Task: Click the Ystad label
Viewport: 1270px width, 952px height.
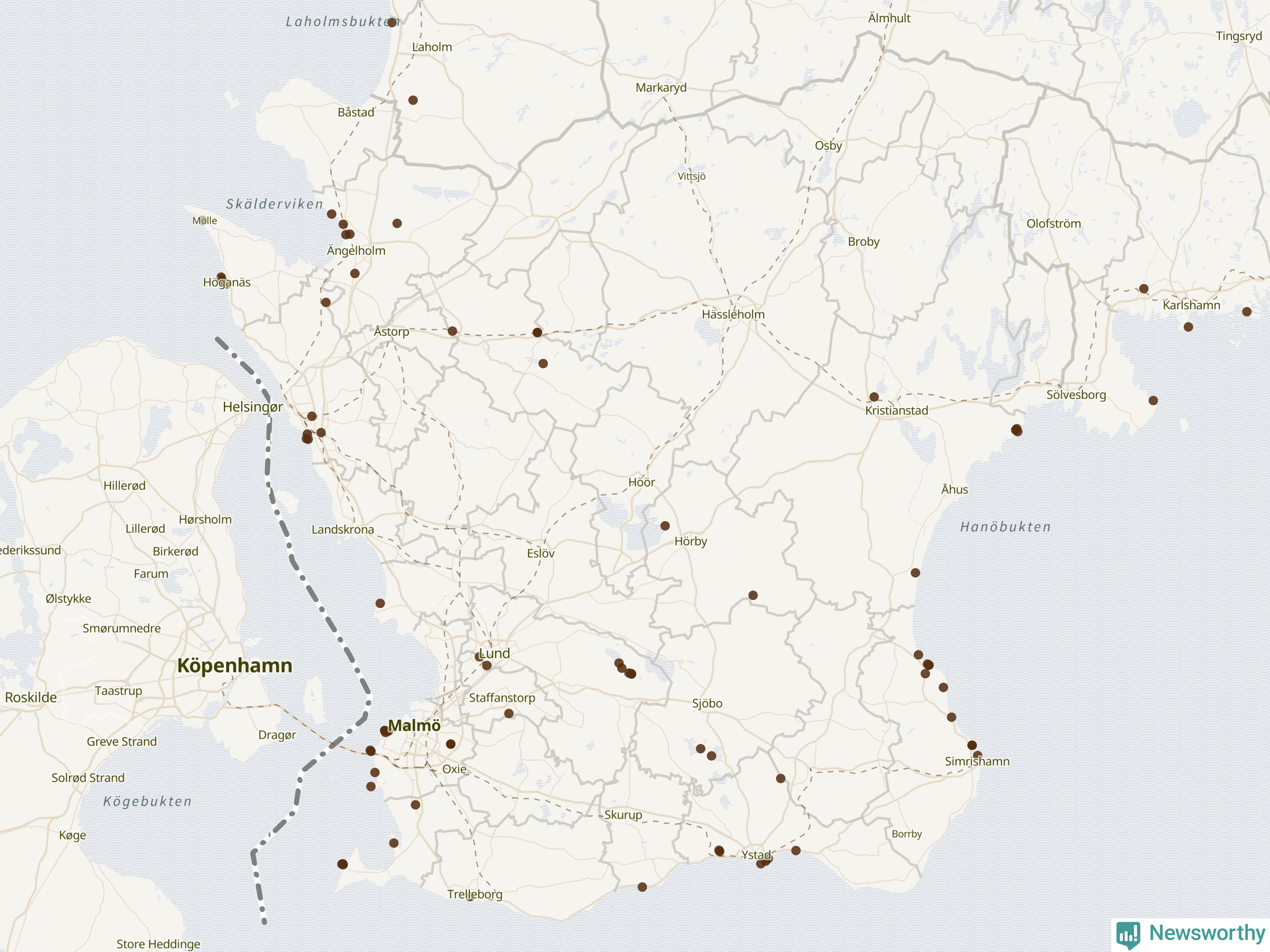Action: point(756,855)
